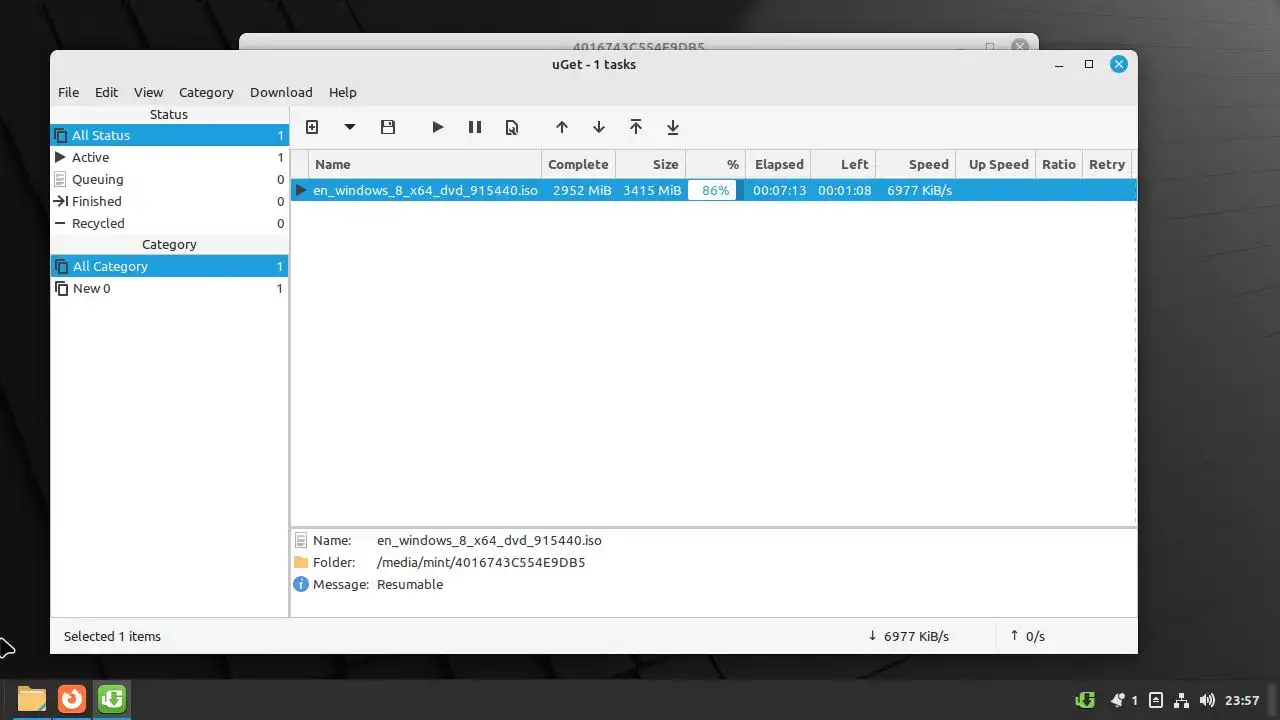Move download down with arrow icon
The height and width of the screenshot is (720, 1280).
click(x=599, y=127)
